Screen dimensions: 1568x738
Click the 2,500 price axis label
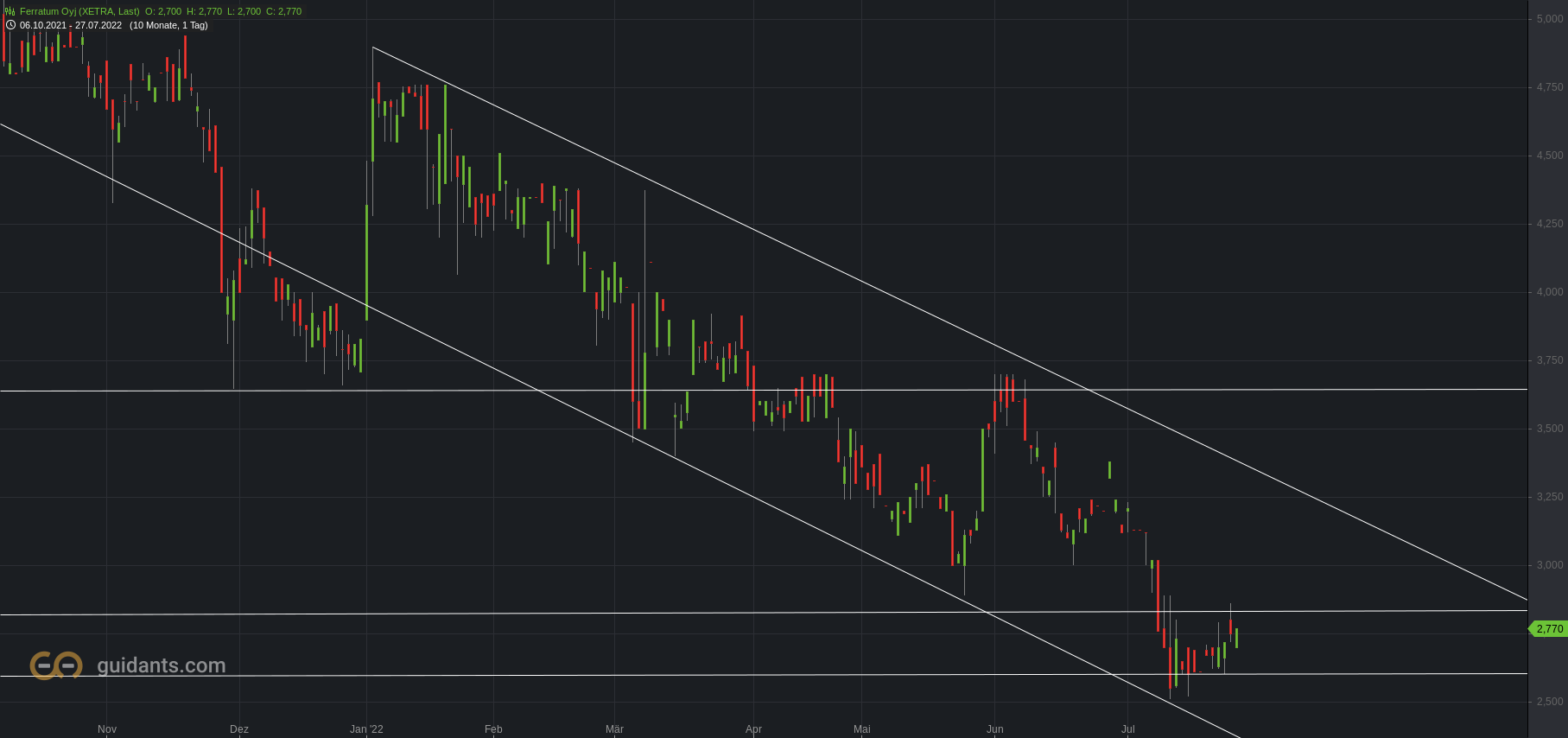(1550, 702)
